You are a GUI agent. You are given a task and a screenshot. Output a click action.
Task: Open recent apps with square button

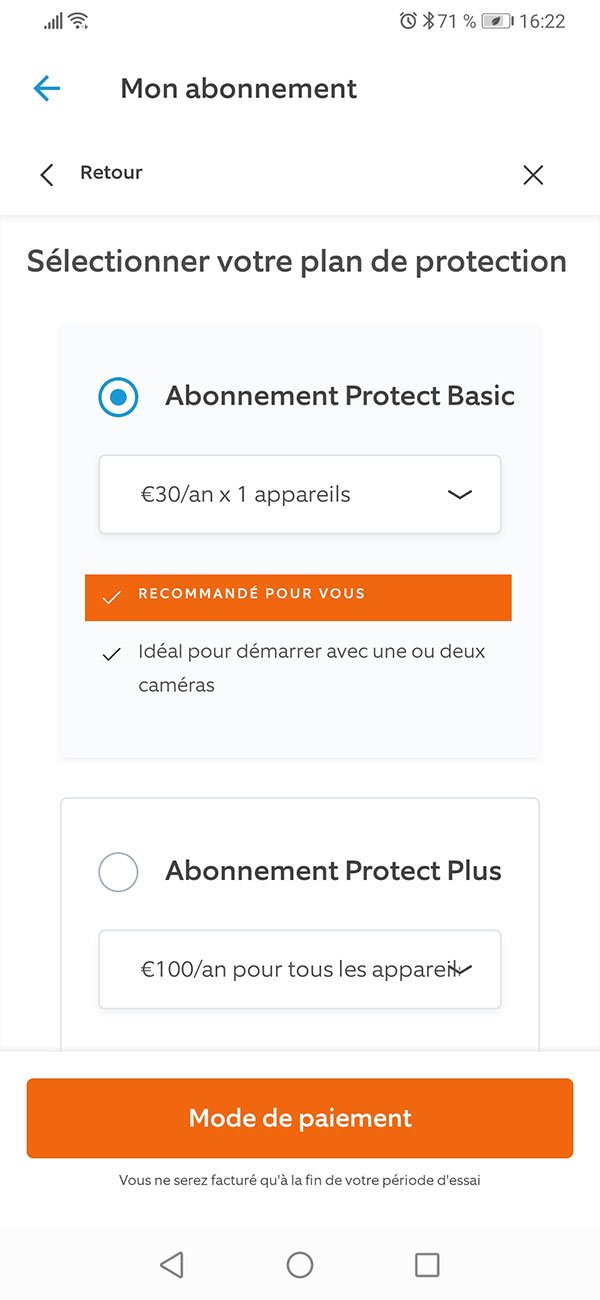(427, 1265)
